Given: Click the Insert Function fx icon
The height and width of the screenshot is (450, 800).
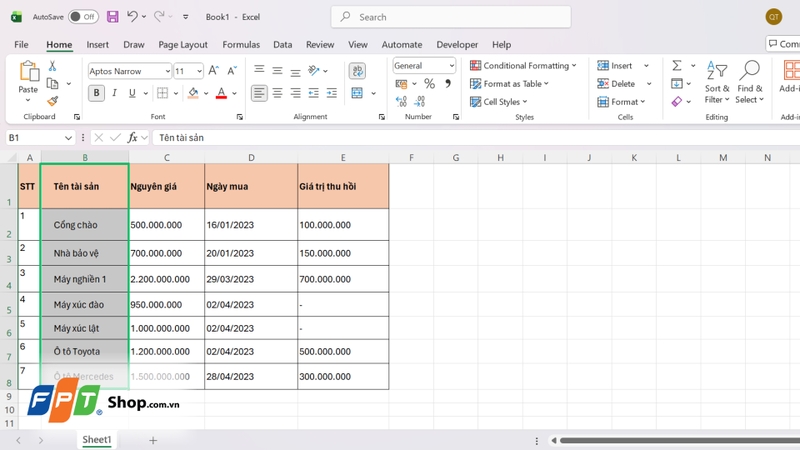Looking at the screenshot, I should coord(132,137).
